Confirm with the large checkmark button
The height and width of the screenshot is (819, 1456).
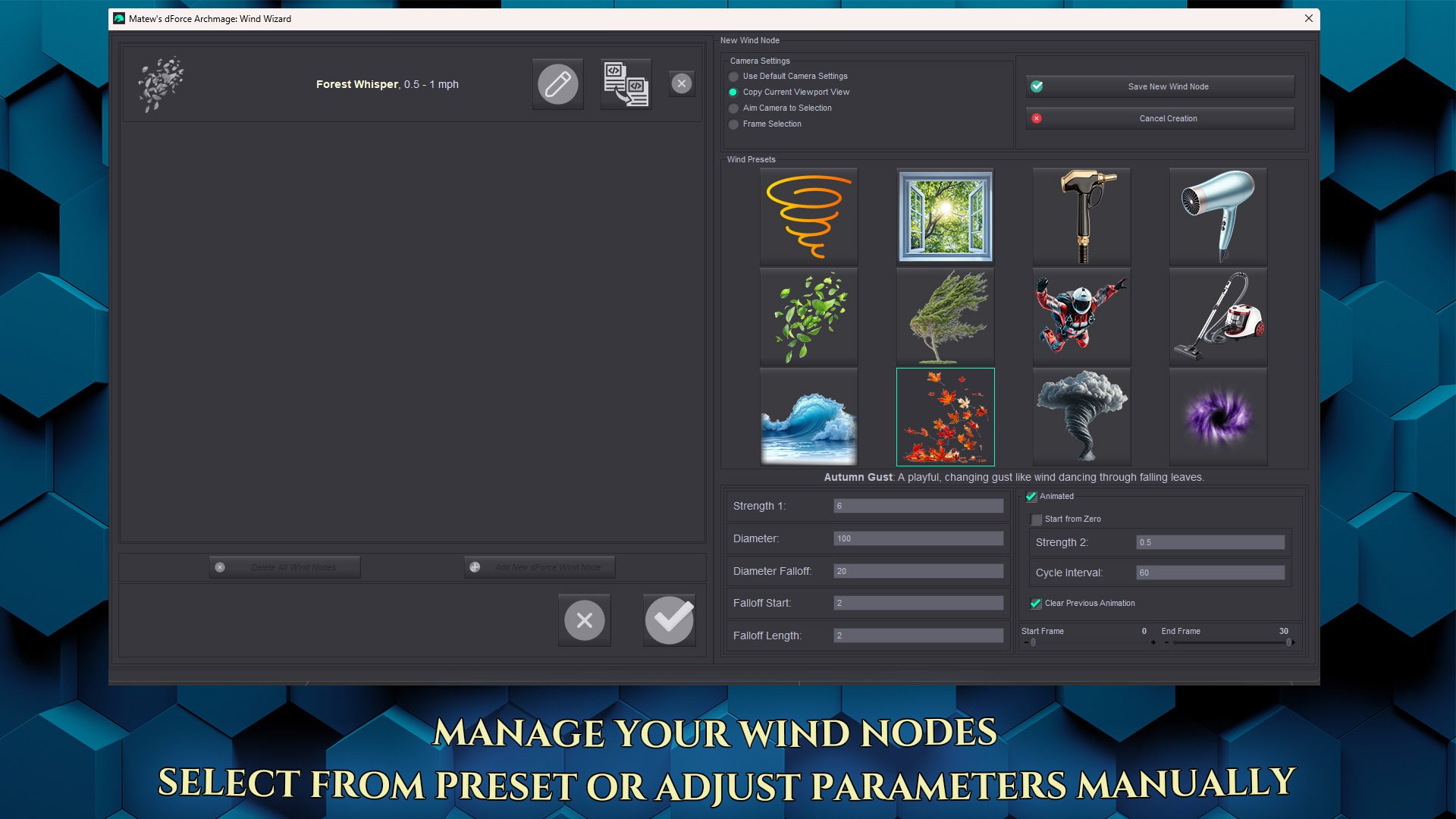pos(669,620)
